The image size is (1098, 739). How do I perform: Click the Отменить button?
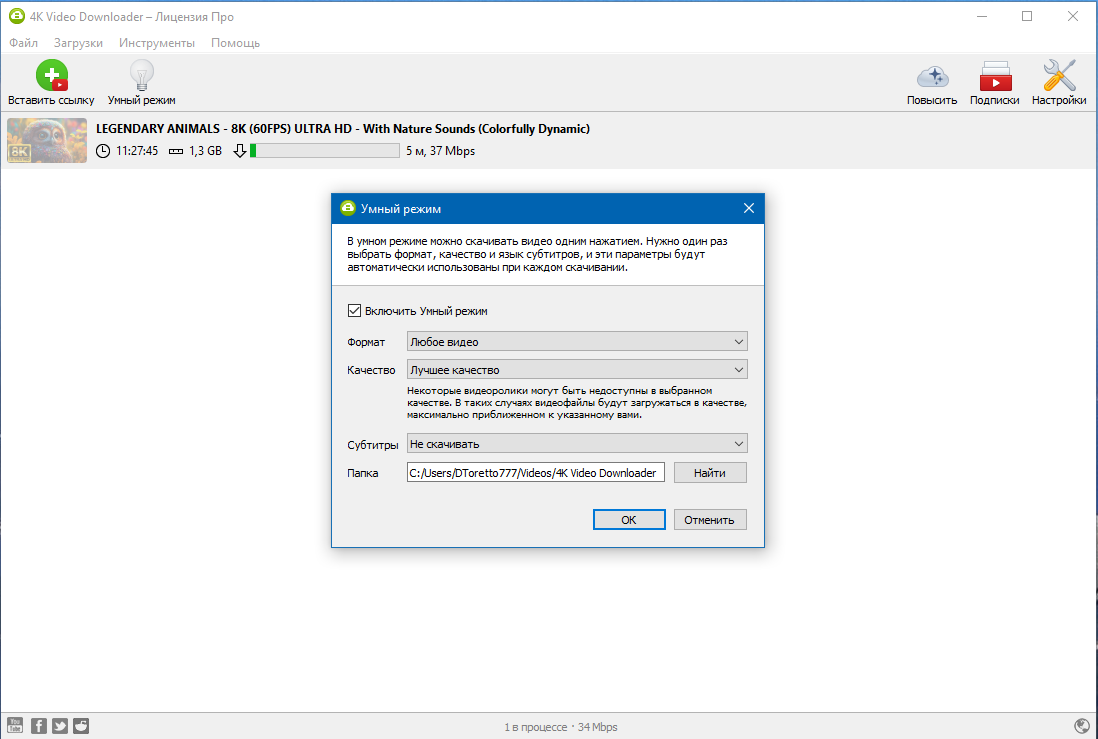[x=710, y=520]
